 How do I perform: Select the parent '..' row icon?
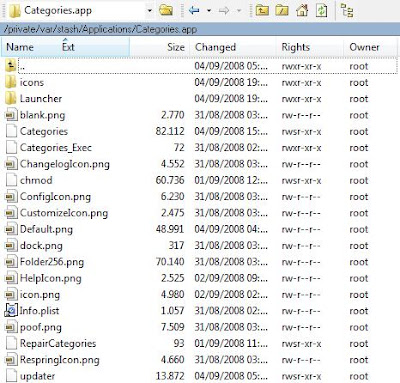pyautogui.click(x=11, y=66)
